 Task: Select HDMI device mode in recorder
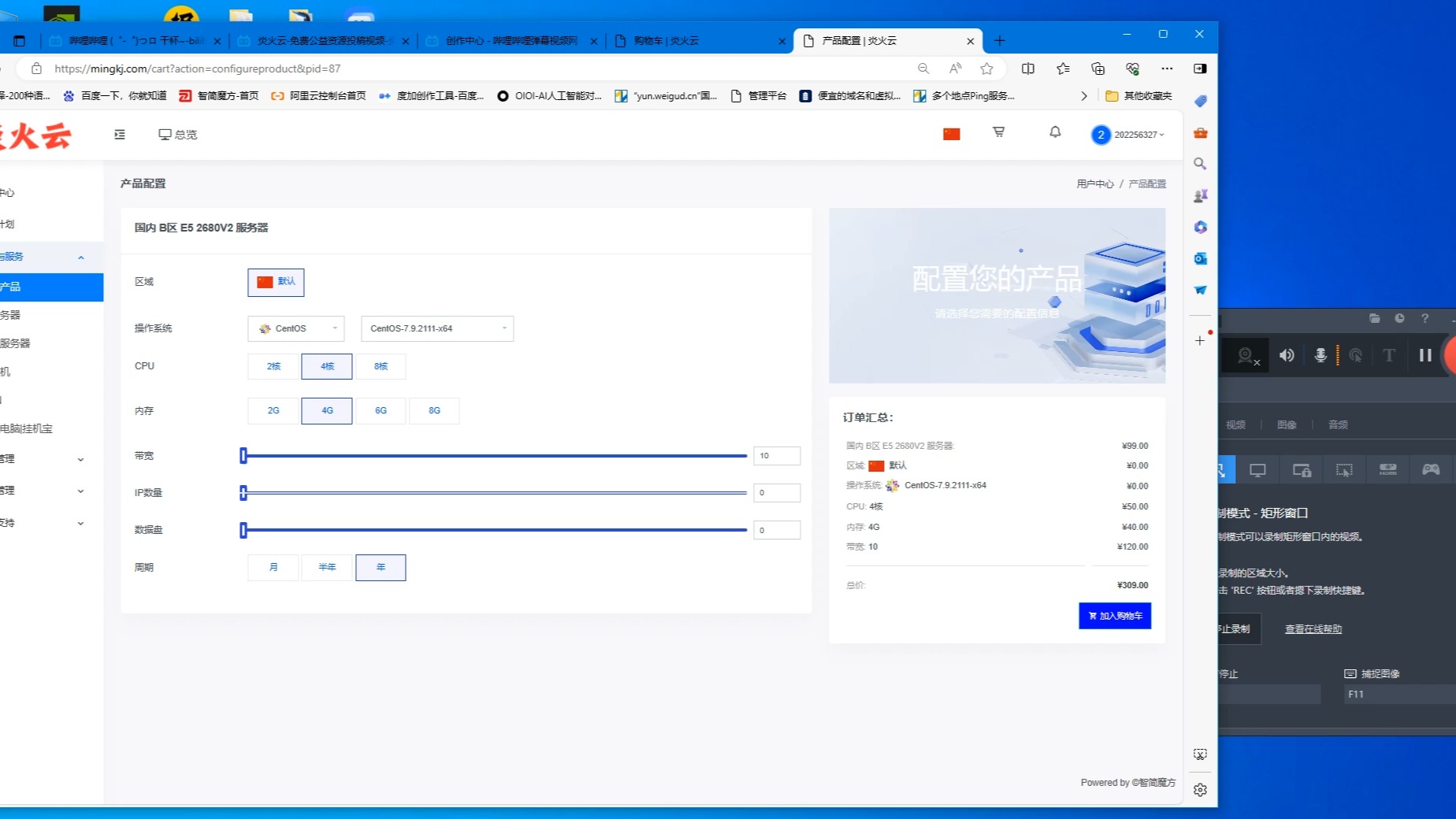tap(1387, 470)
